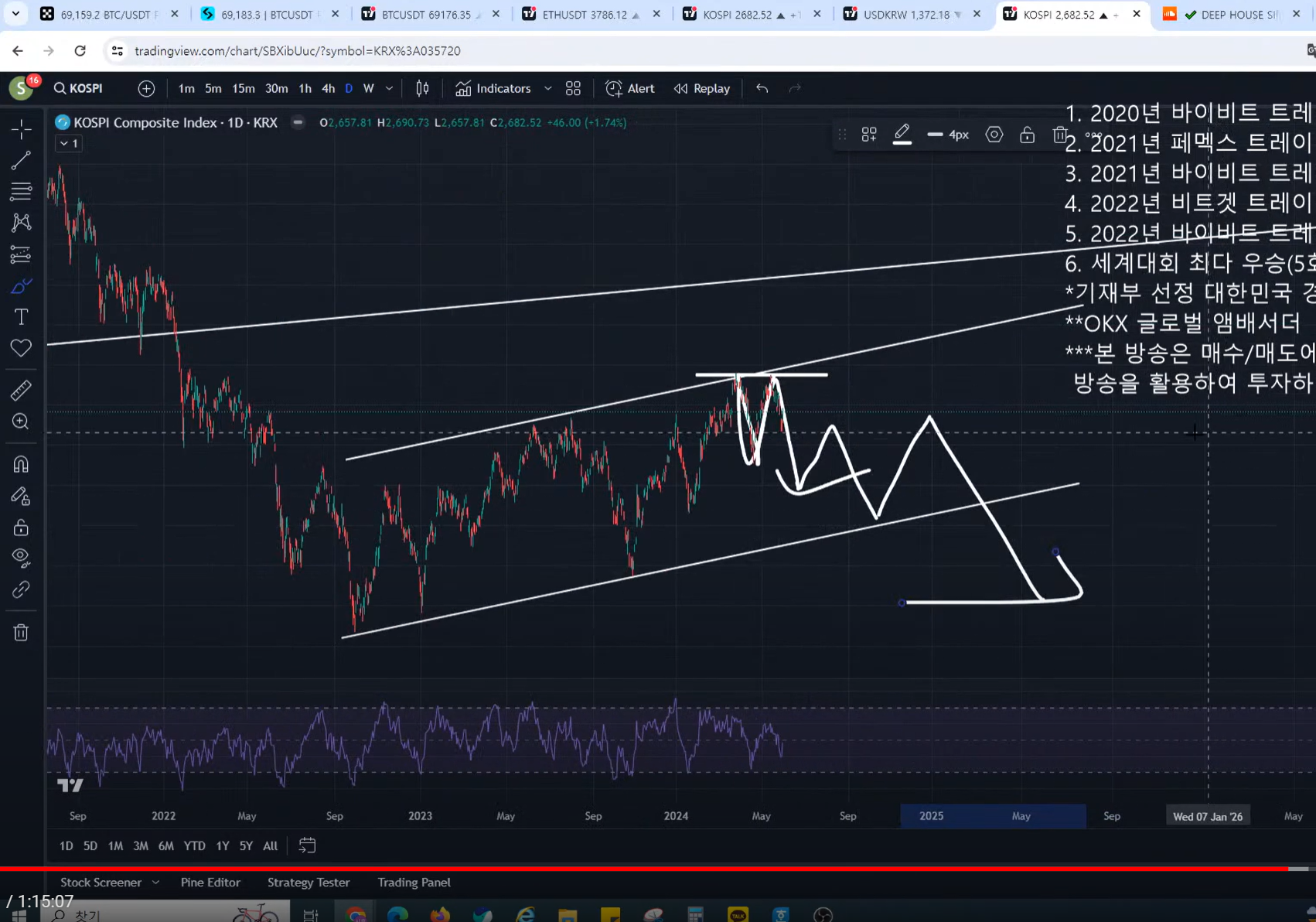The height and width of the screenshot is (922, 1316).
Task: Redo the last chart action
Action: pos(795,88)
